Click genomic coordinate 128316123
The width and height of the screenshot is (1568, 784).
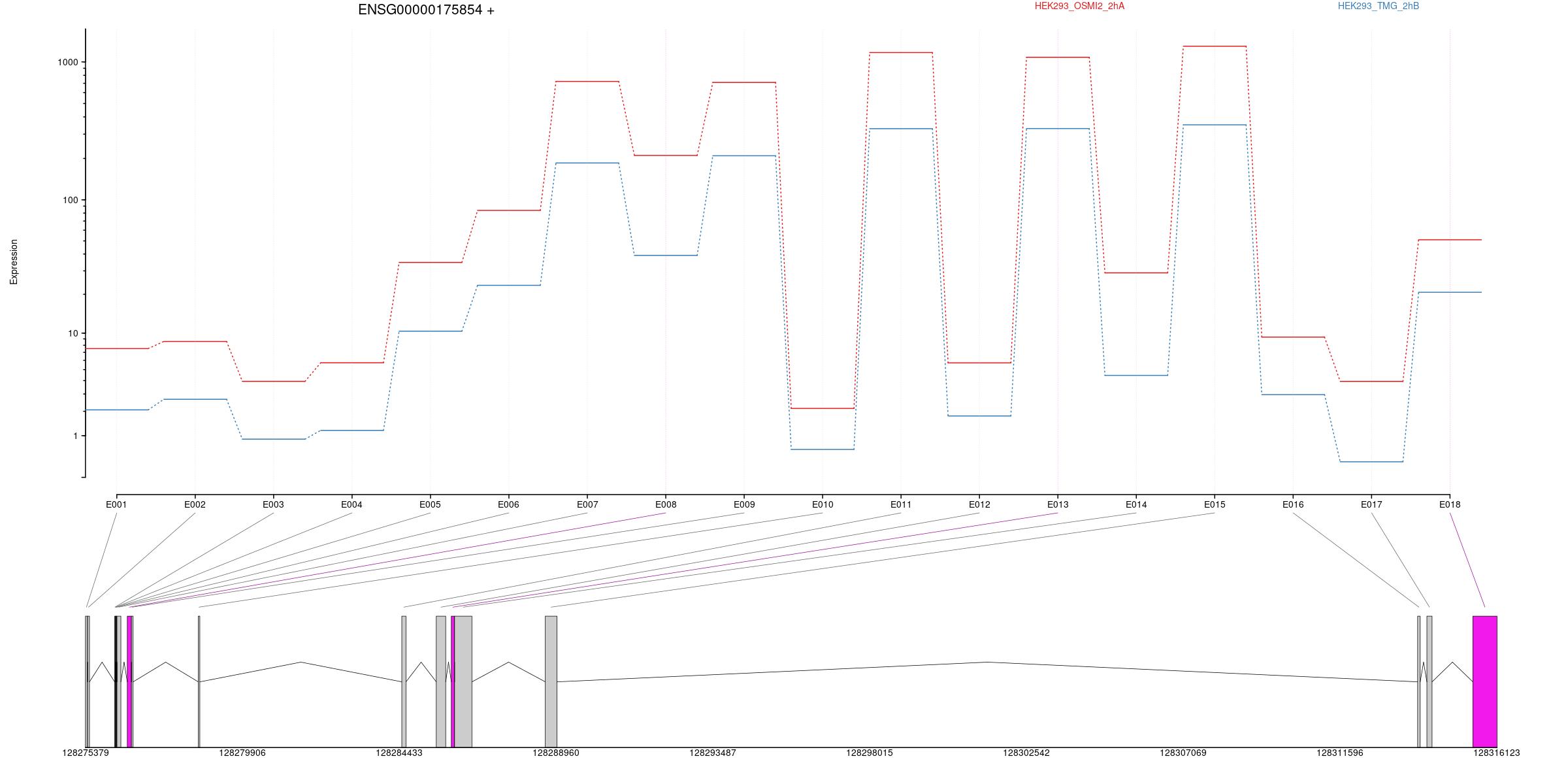(x=1497, y=753)
